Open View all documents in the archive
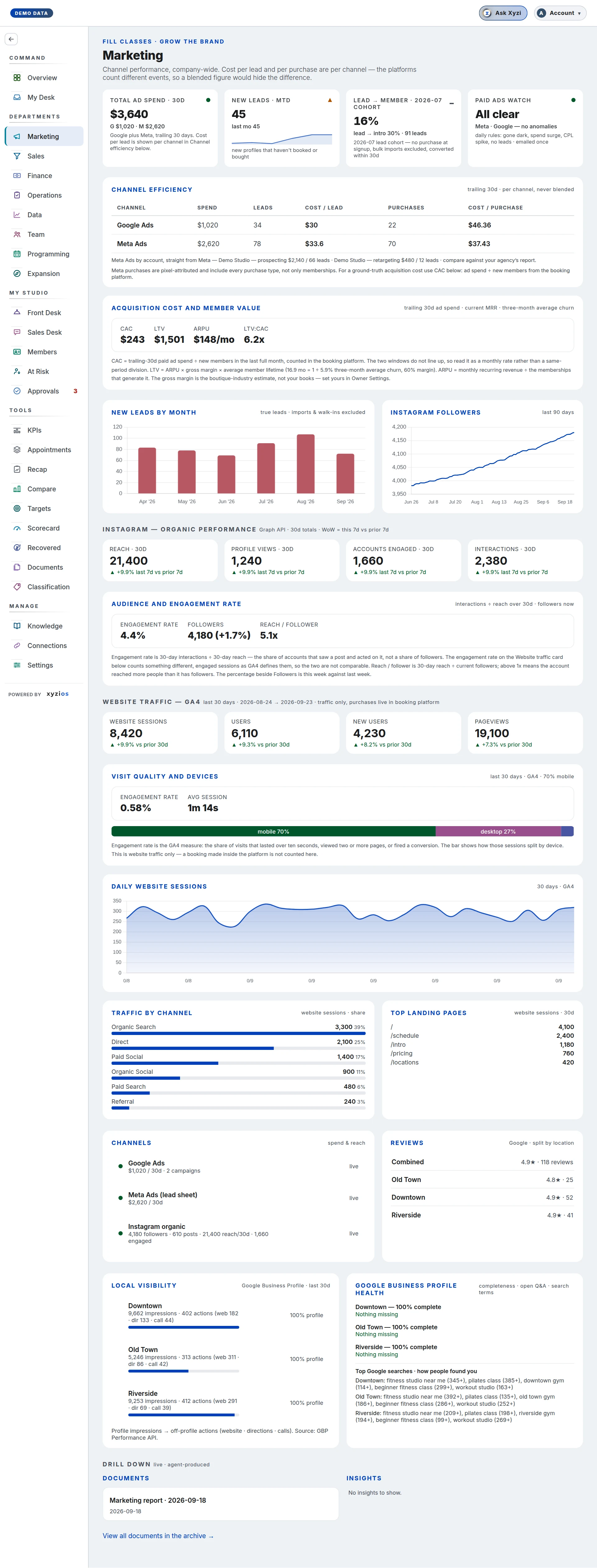 point(158,1536)
